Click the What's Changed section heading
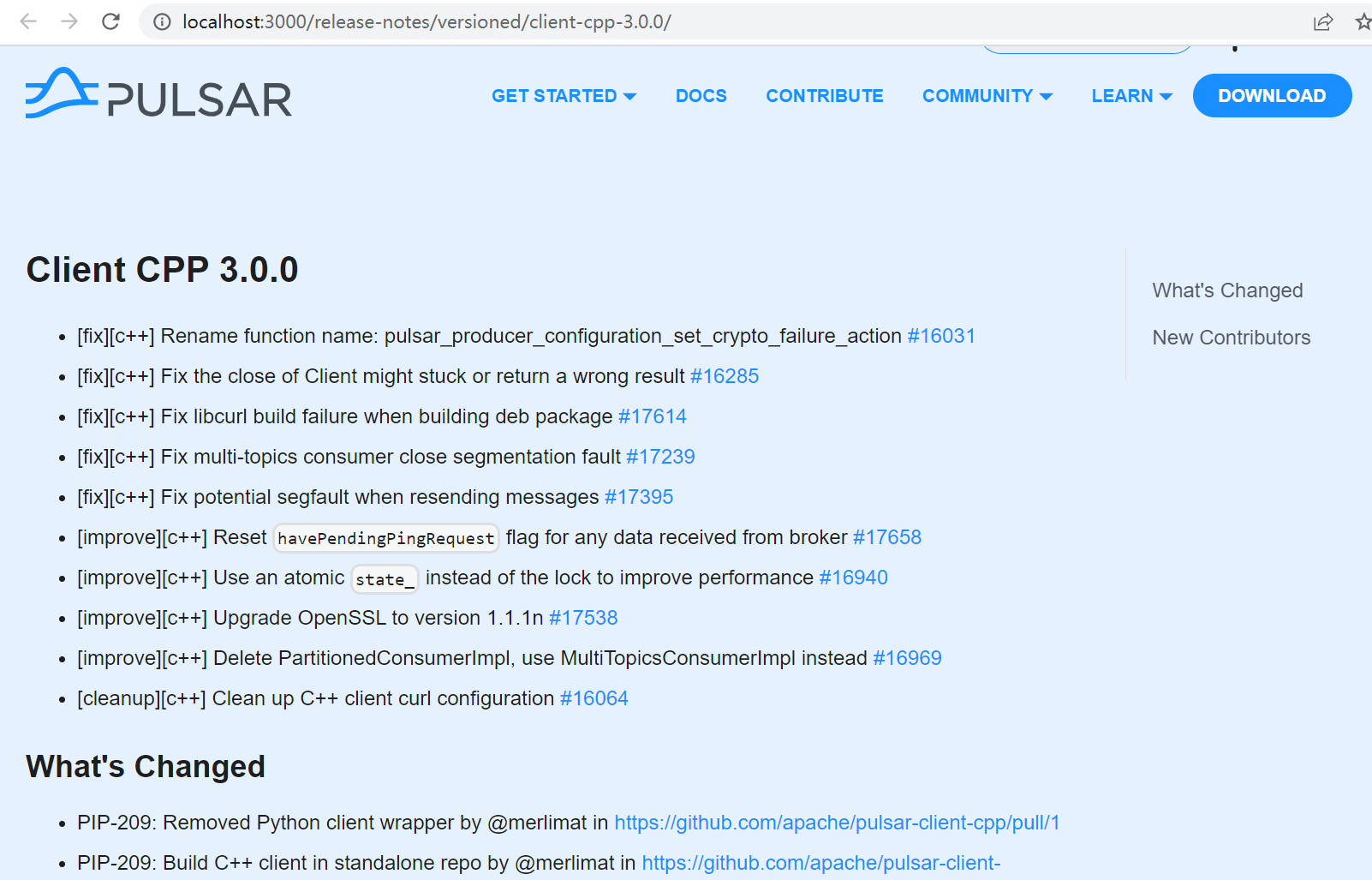Viewport: 1372px width, 880px height. point(146,766)
